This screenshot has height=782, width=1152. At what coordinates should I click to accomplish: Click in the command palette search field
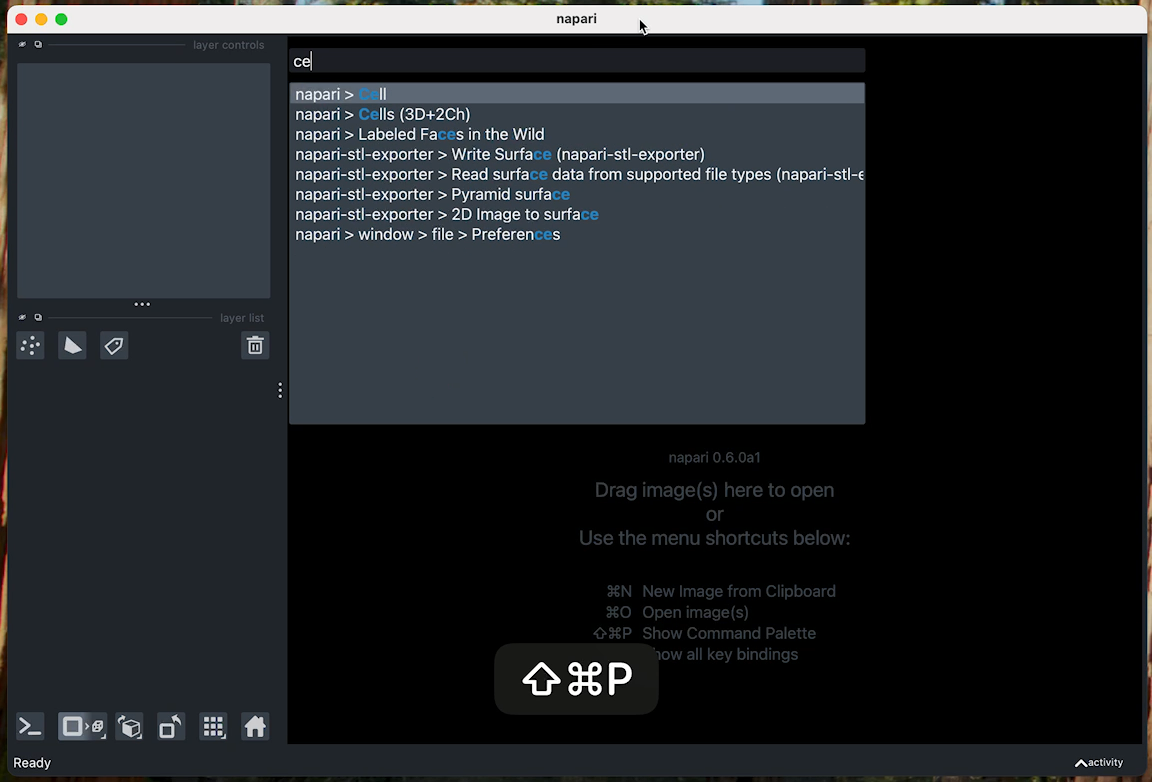(x=576, y=61)
